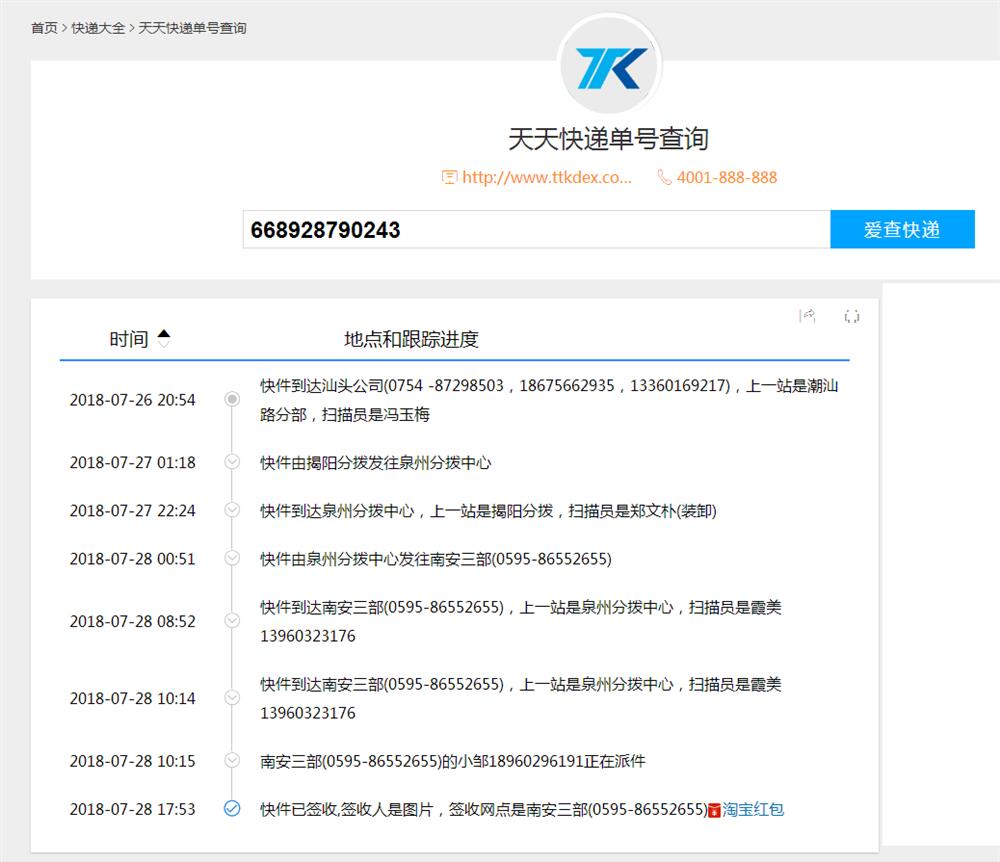Click the website icon beside ttkdex link
Image resolution: width=1000 pixels, height=862 pixels.
click(450, 177)
